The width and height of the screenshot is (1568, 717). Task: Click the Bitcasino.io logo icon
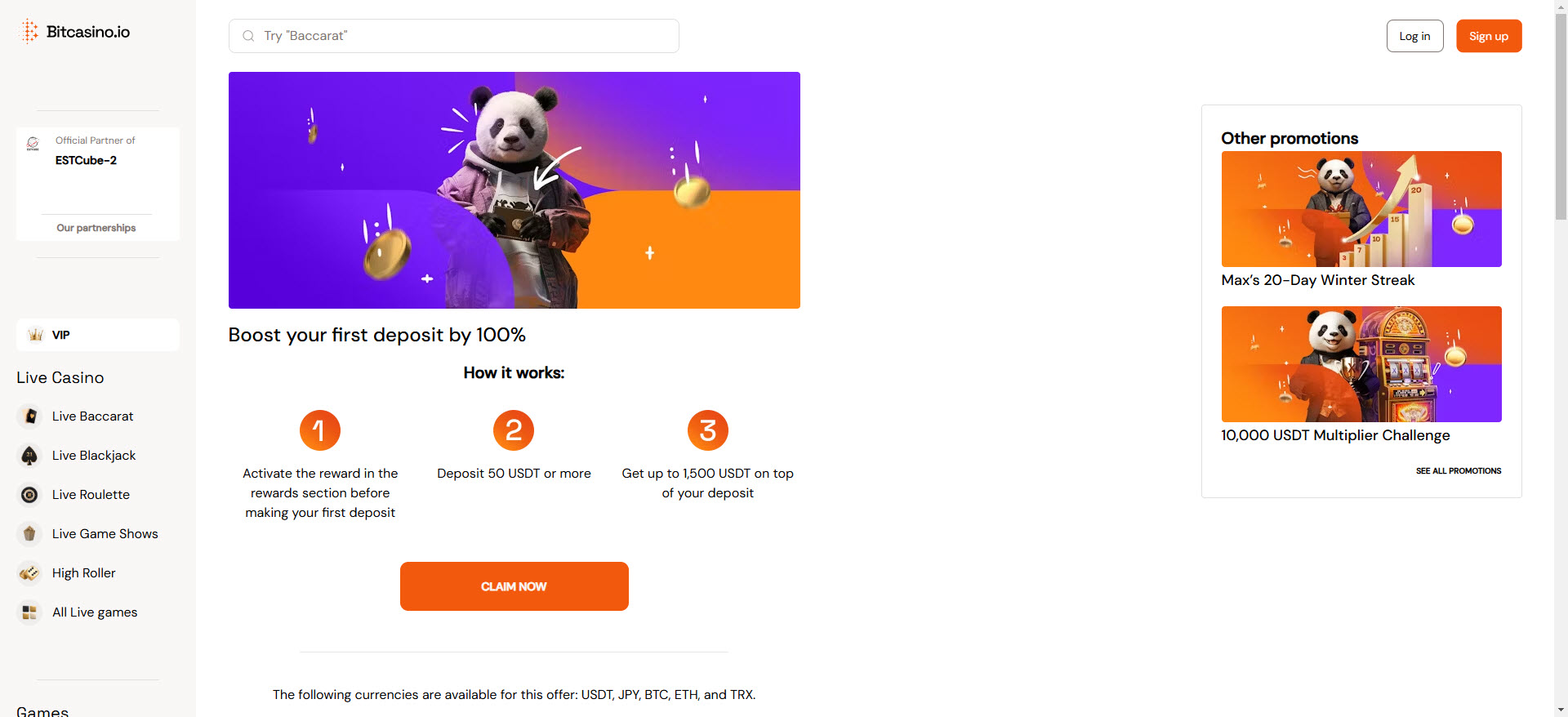[30, 31]
